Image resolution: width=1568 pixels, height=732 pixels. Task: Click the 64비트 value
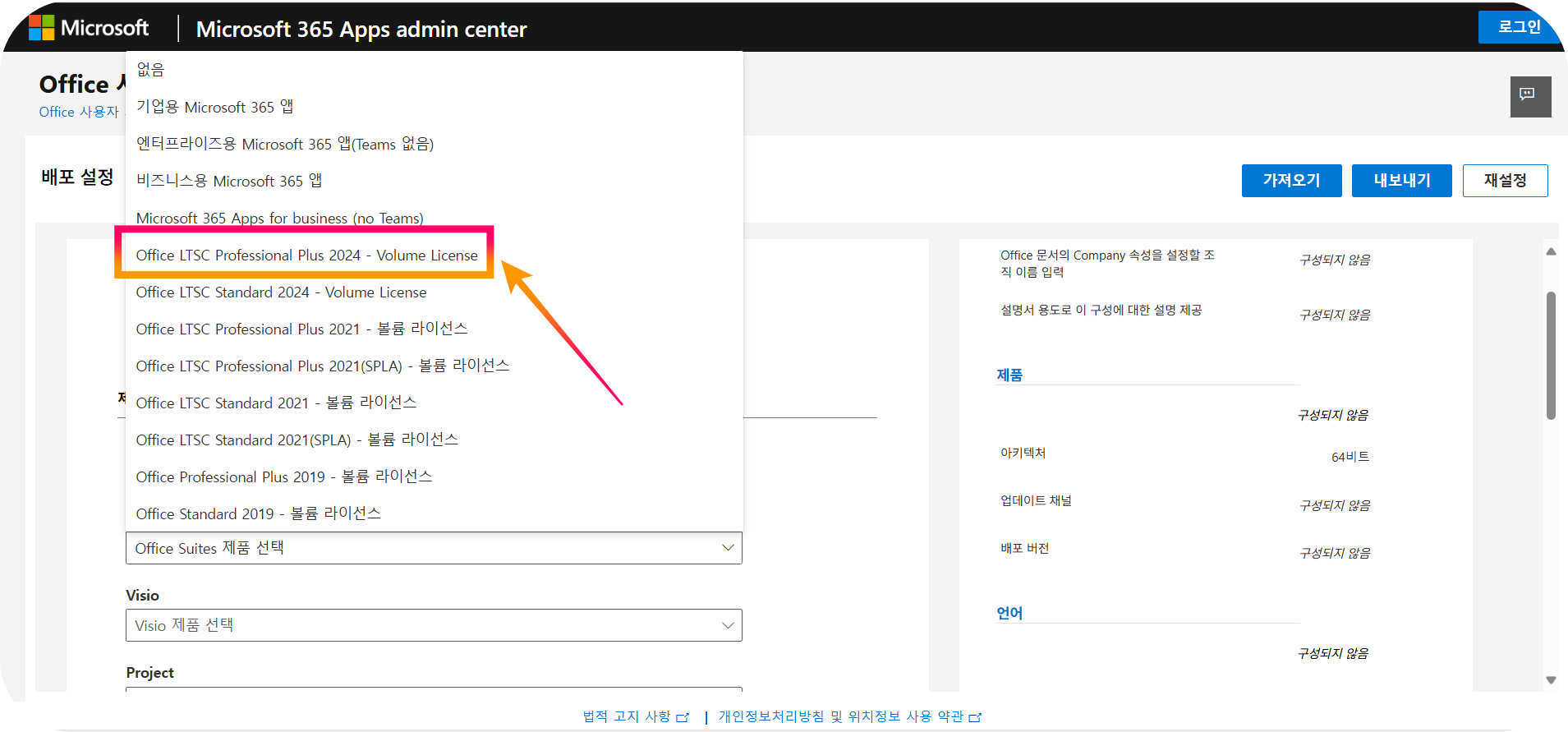(1350, 457)
